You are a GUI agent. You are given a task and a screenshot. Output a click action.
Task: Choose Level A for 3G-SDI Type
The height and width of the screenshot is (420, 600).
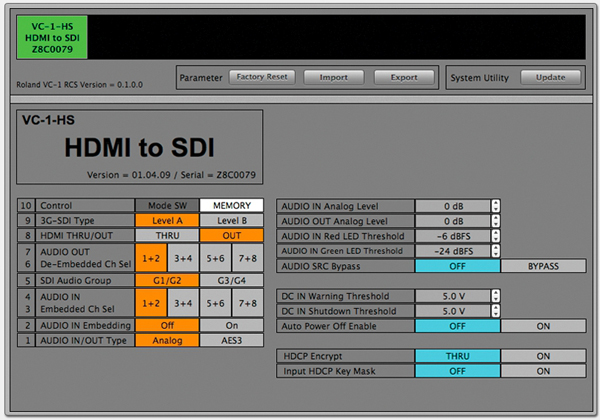click(x=167, y=220)
